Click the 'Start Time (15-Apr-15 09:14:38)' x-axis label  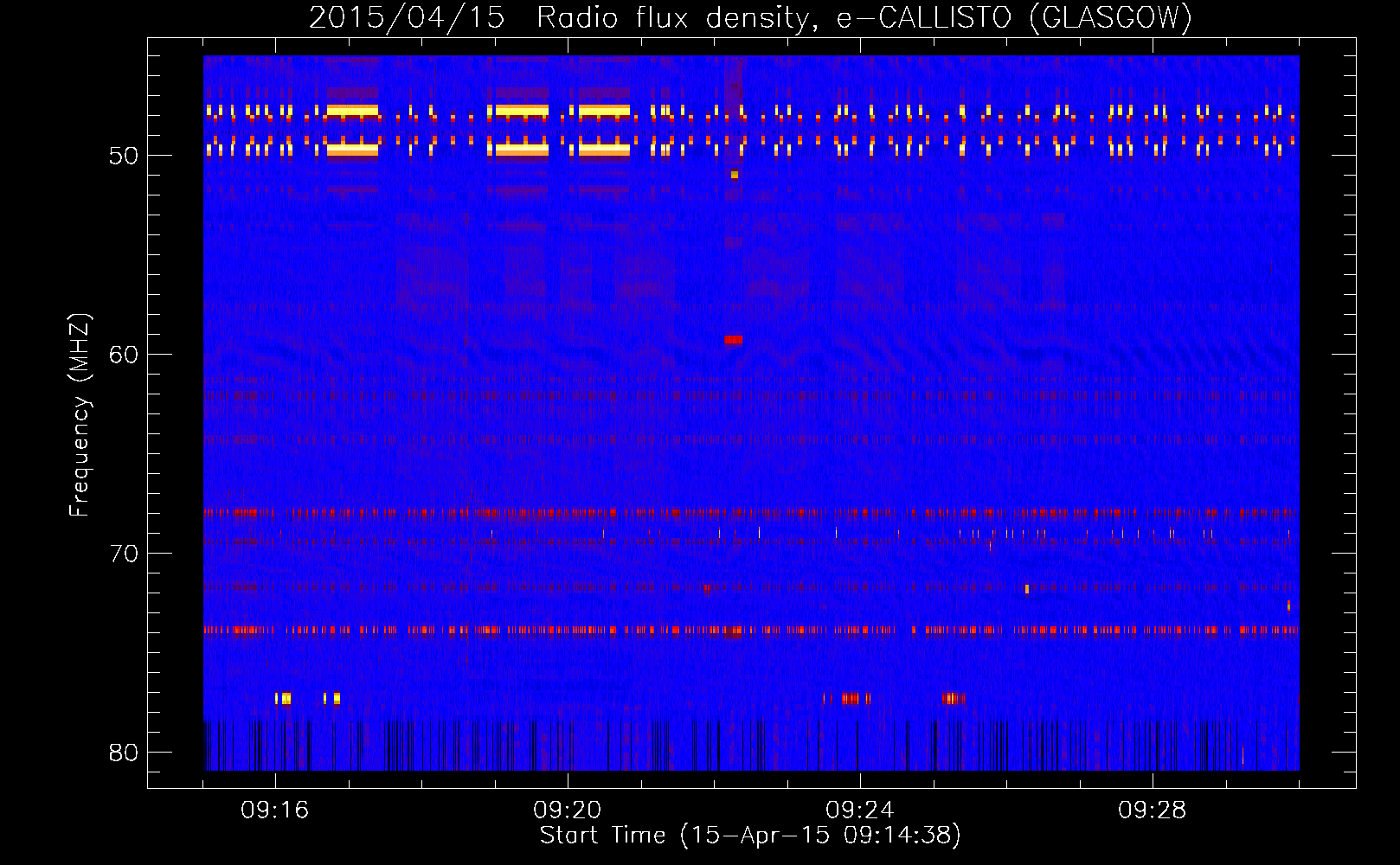750,836
